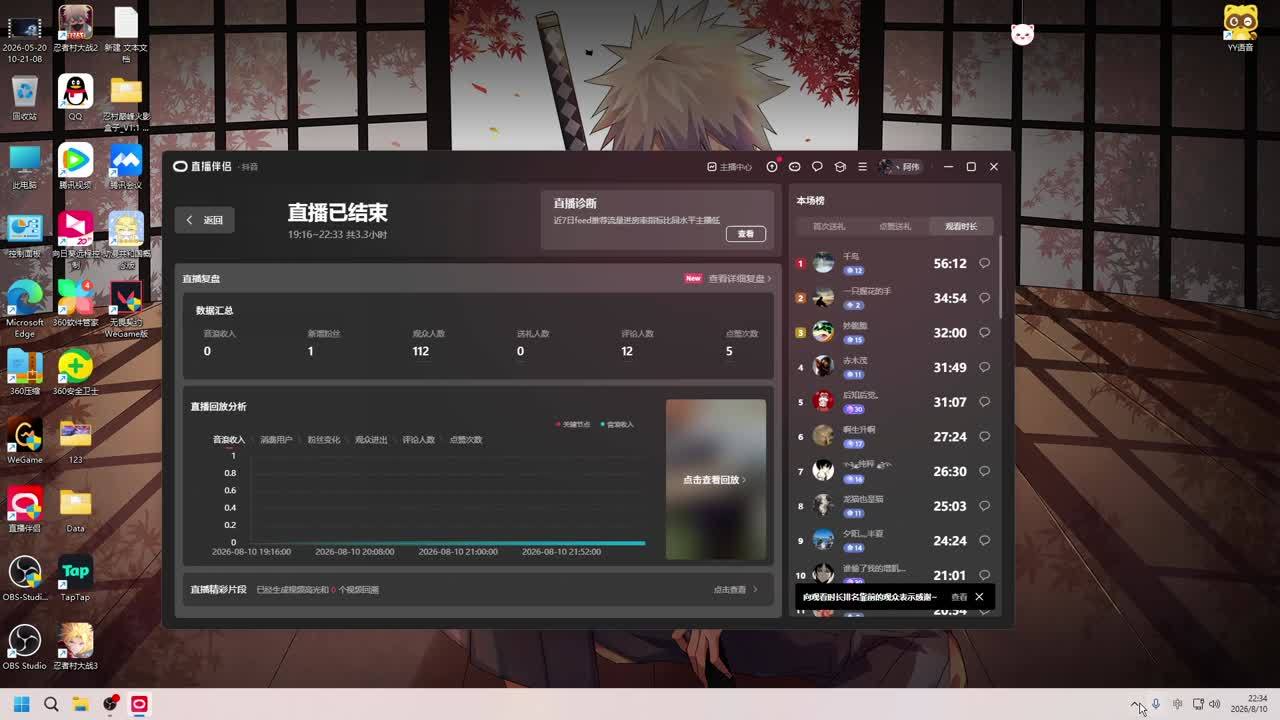Click the graduation cap learning icon
The width and height of the screenshot is (1280, 720).
[840, 167]
